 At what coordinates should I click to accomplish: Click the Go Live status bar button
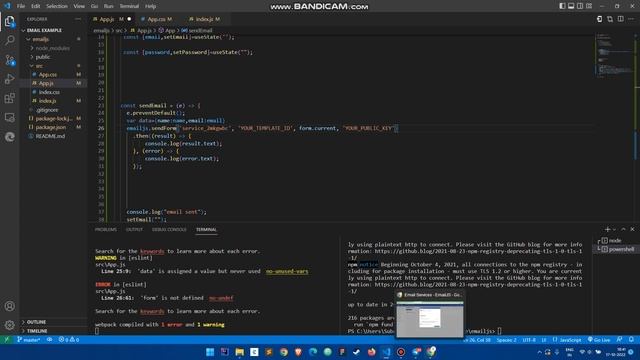pyautogui.click(x=599, y=340)
